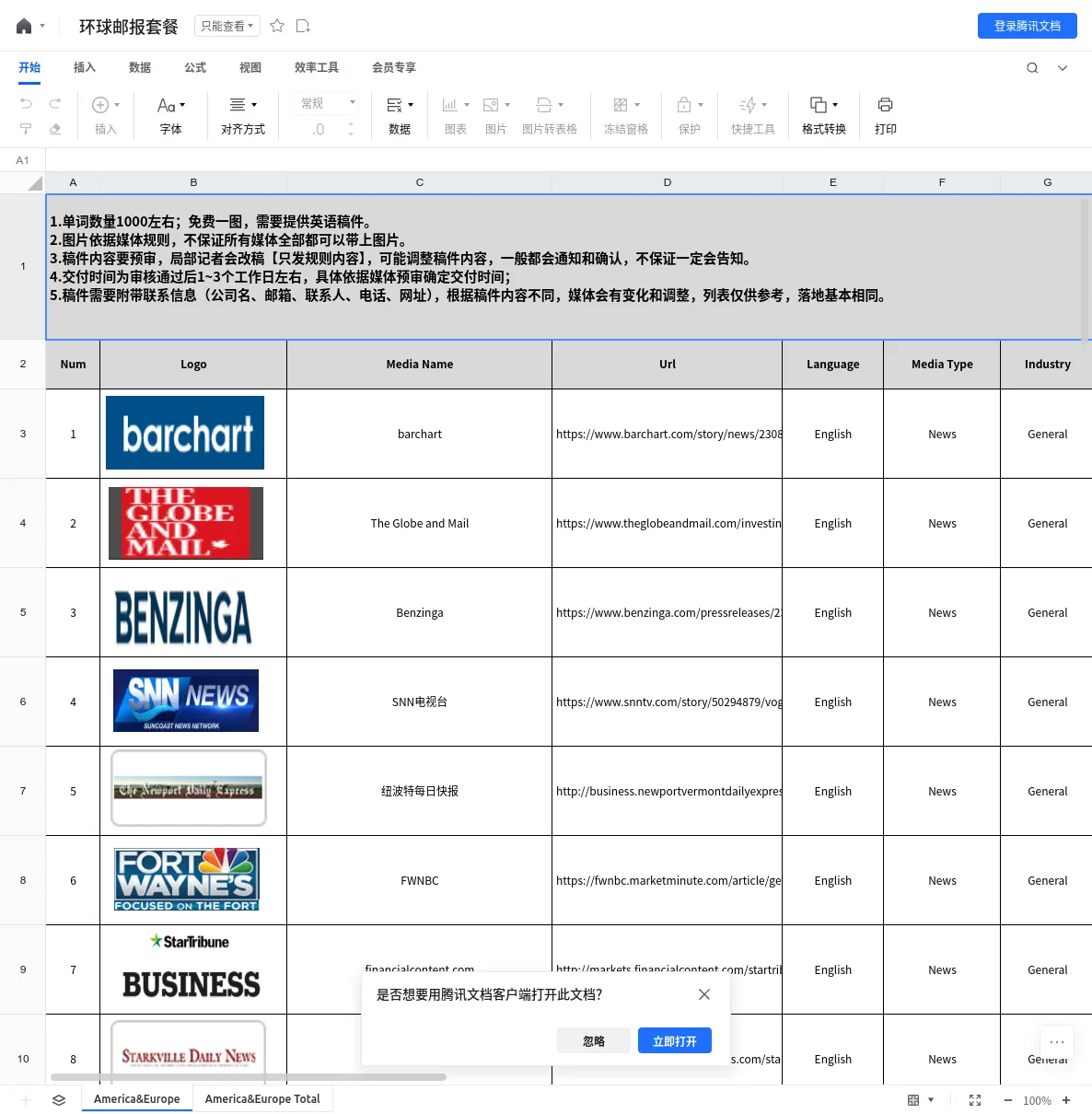Click the 登录腾讯文档 login button
The height and width of the screenshot is (1114, 1092).
coord(1028,26)
